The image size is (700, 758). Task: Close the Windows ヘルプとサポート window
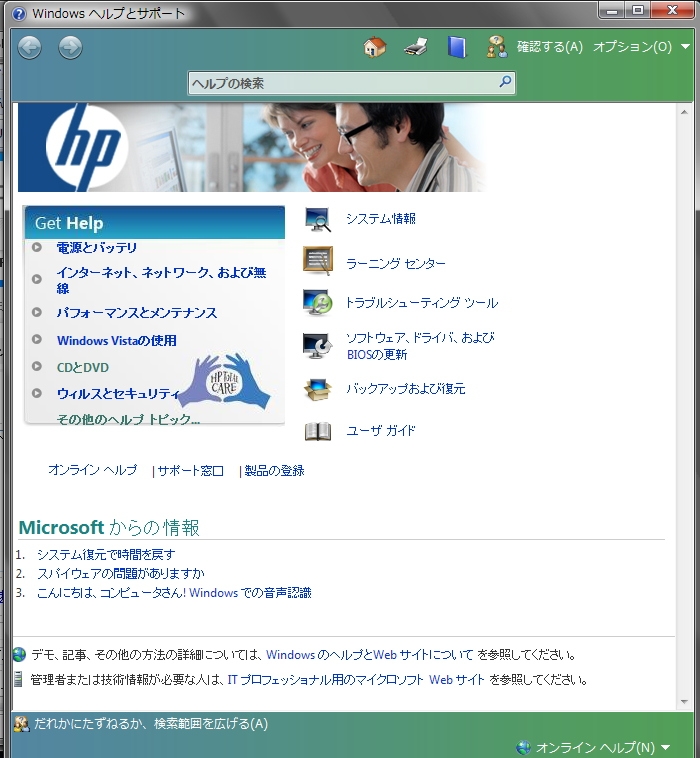point(673,10)
